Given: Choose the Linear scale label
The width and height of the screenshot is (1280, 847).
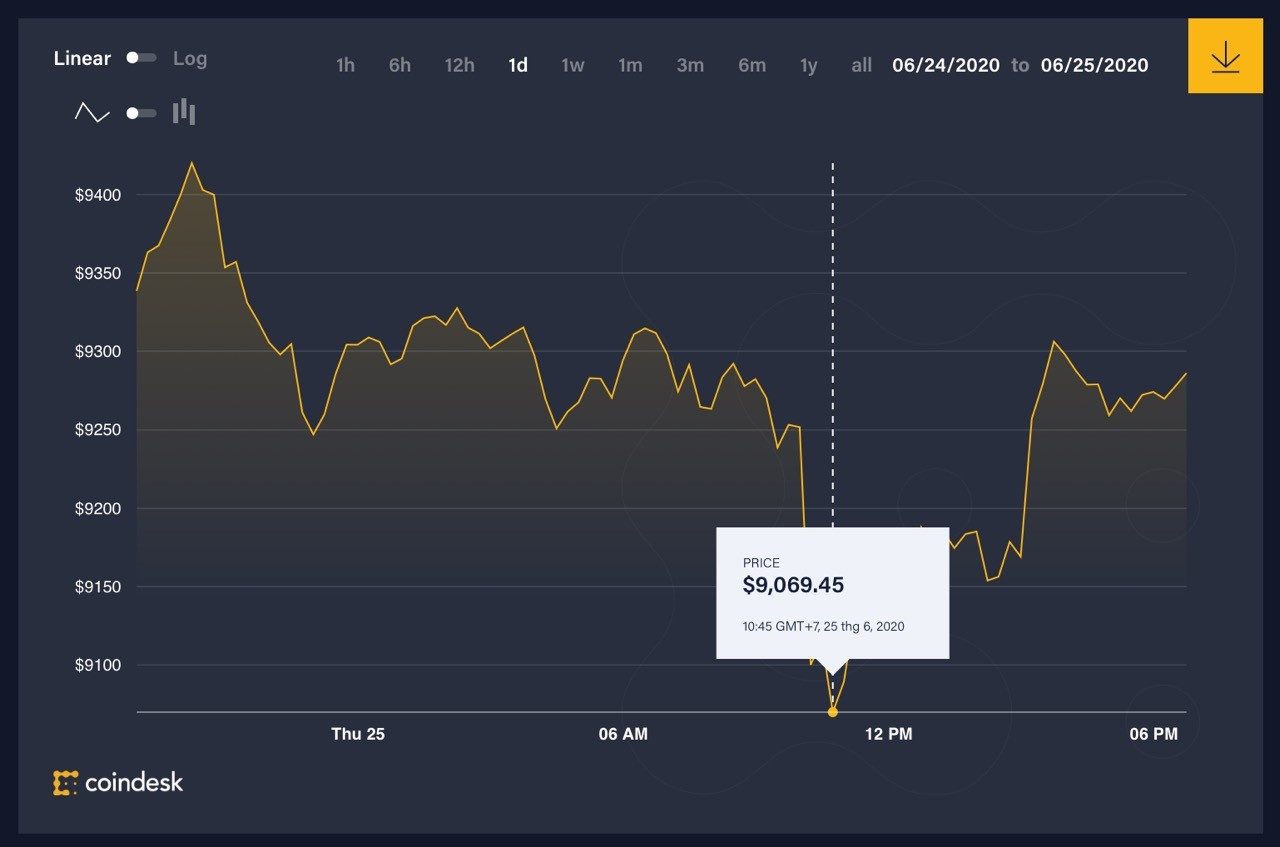Looking at the screenshot, I should pos(82,58).
